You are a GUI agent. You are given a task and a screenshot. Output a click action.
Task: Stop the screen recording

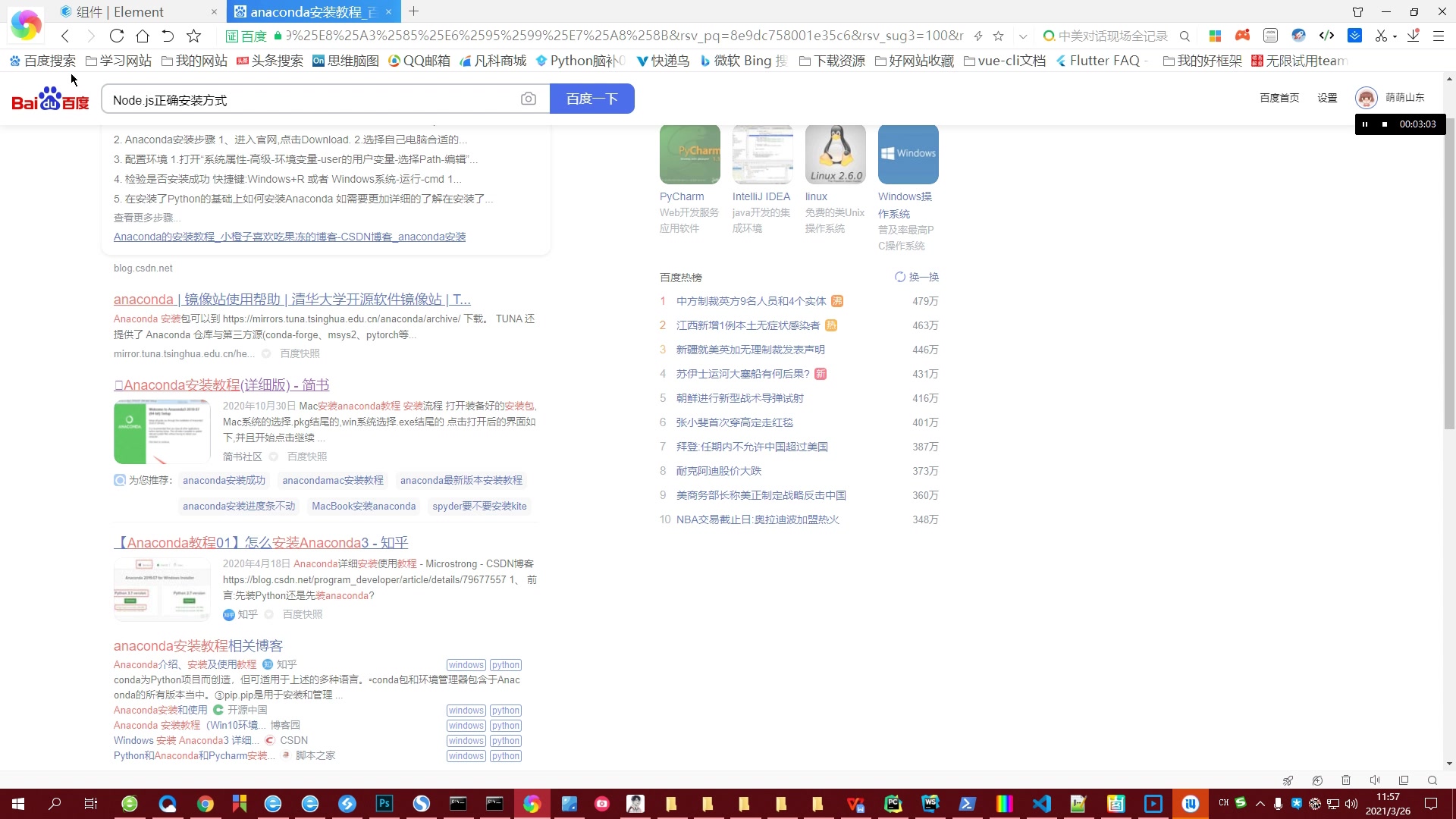coord(1385,124)
